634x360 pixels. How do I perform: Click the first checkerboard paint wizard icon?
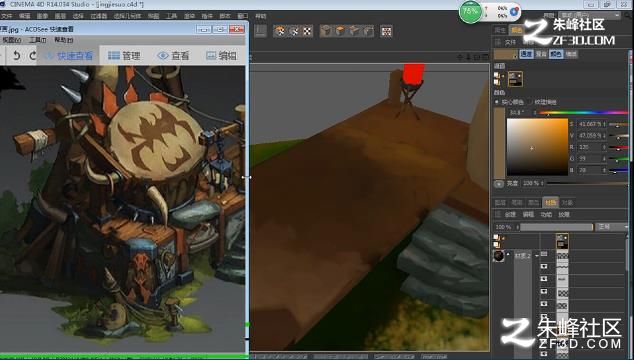pos(280,31)
